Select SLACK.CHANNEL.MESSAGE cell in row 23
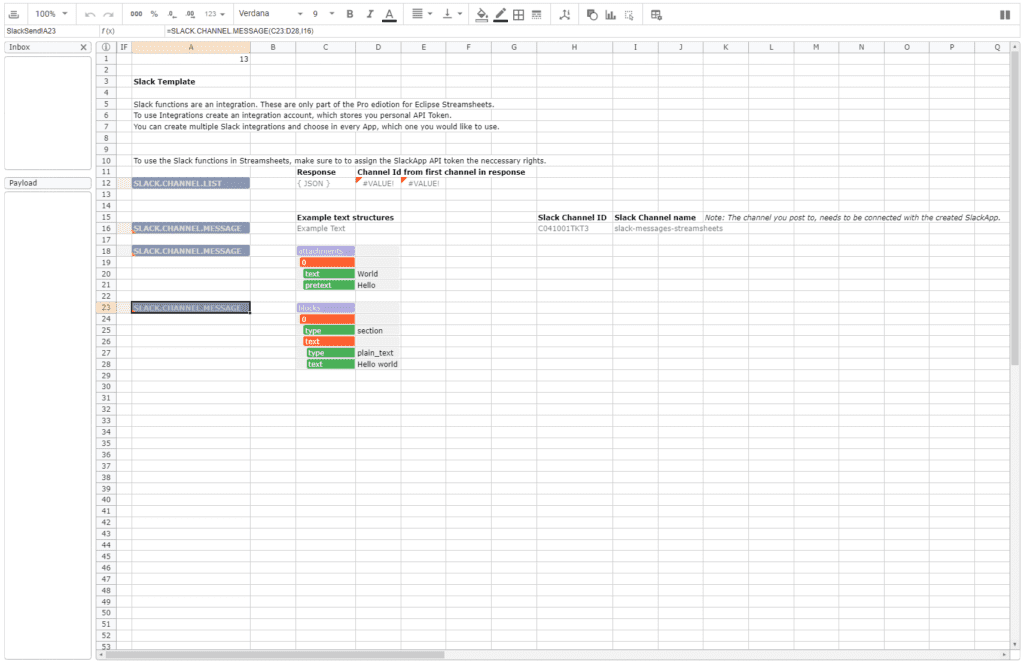Screen dimensions: 1024x662 coord(191,307)
